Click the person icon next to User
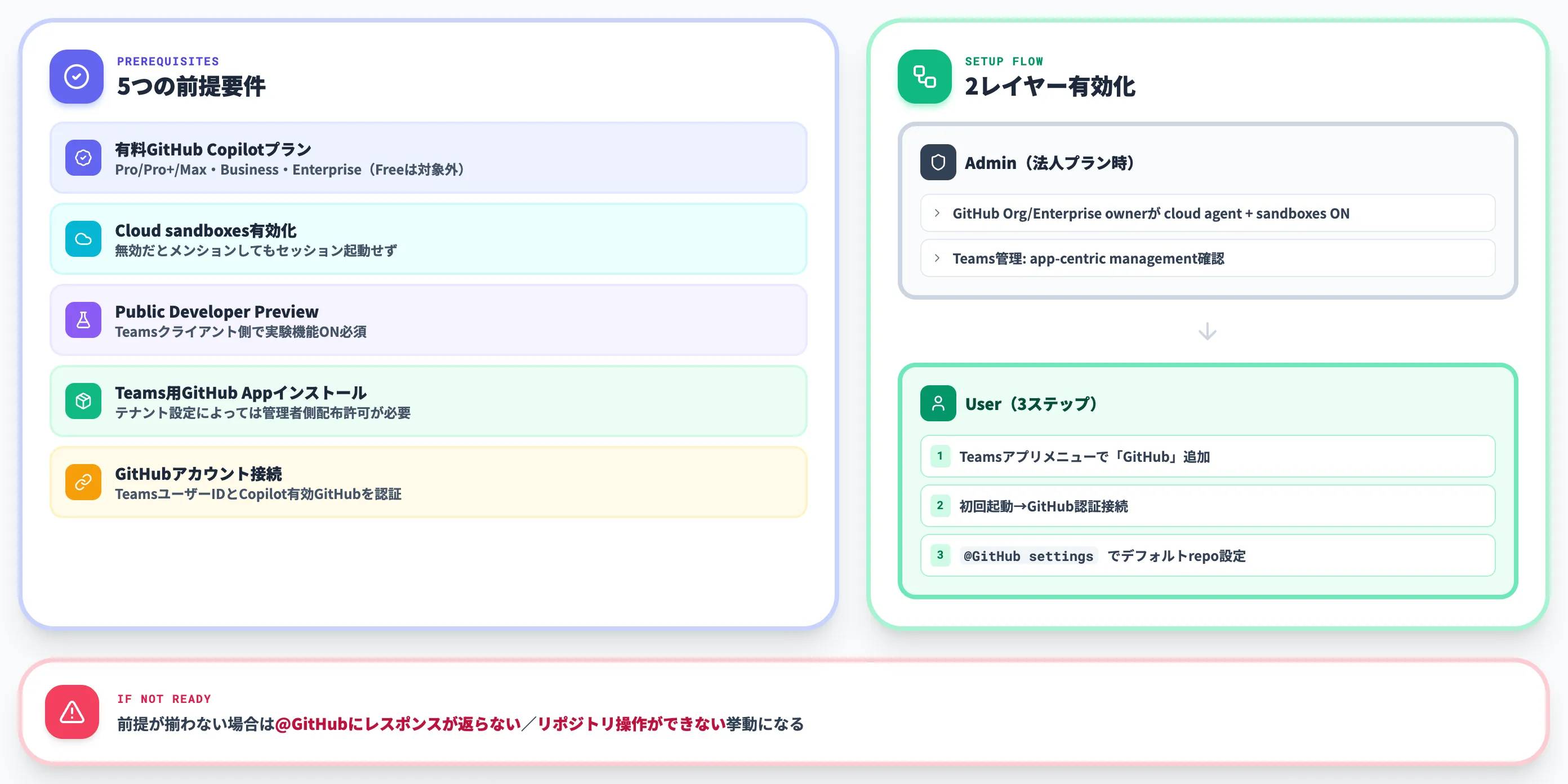The image size is (1568, 784). [x=938, y=404]
